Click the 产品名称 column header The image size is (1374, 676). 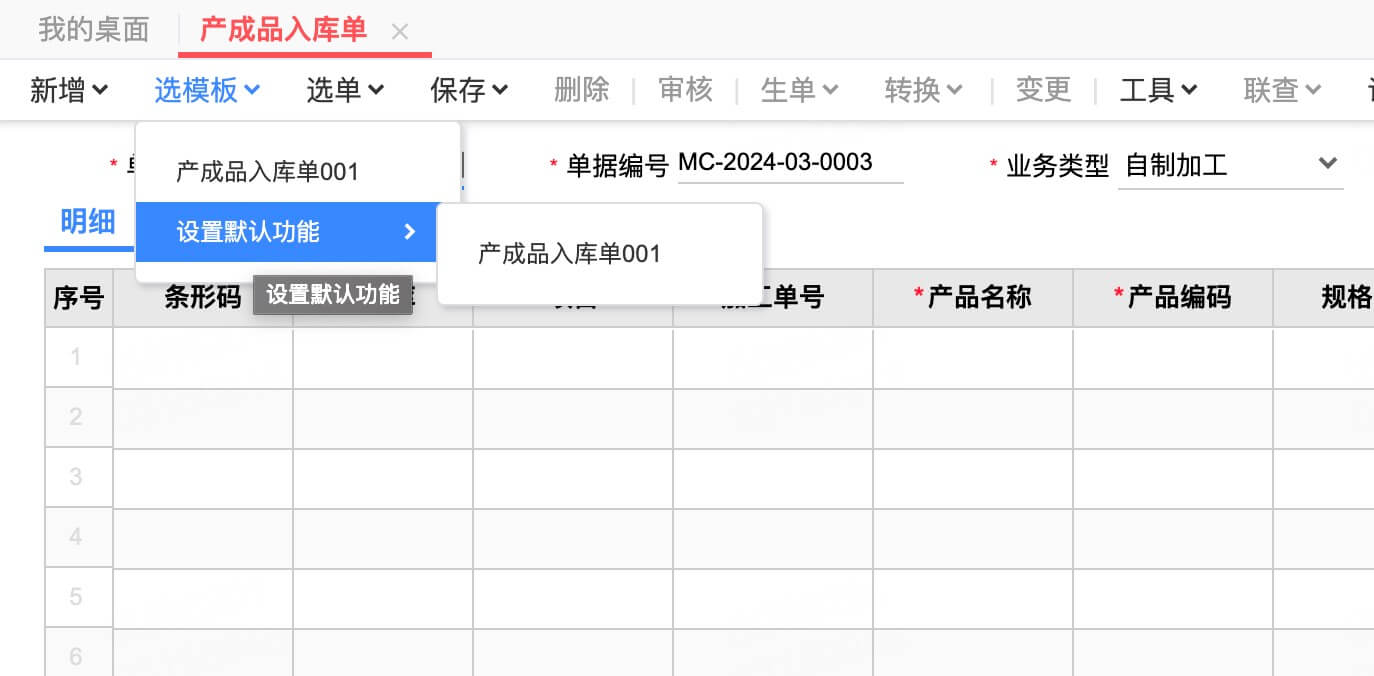click(x=973, y=298)
